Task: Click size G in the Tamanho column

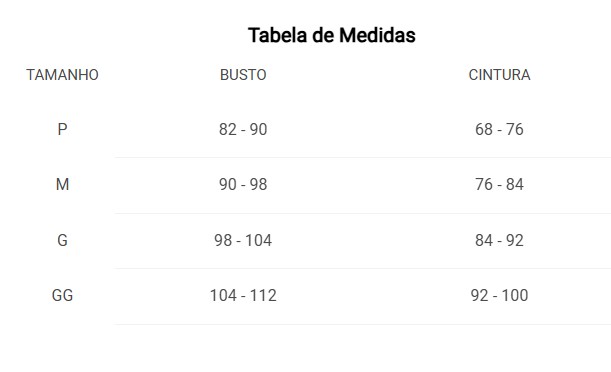Action: [x=62, y=240]
